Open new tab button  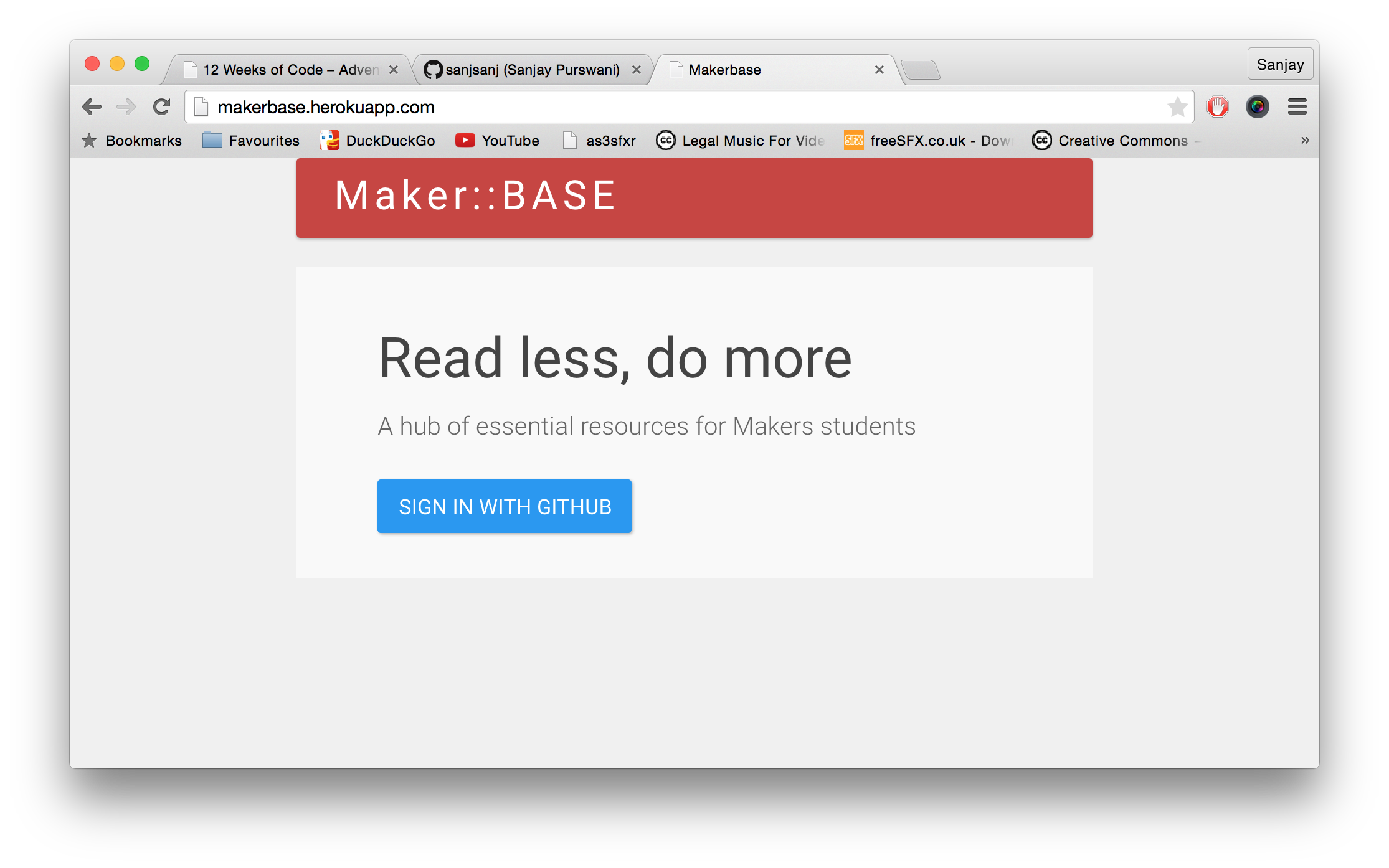[x=921, y=70]
